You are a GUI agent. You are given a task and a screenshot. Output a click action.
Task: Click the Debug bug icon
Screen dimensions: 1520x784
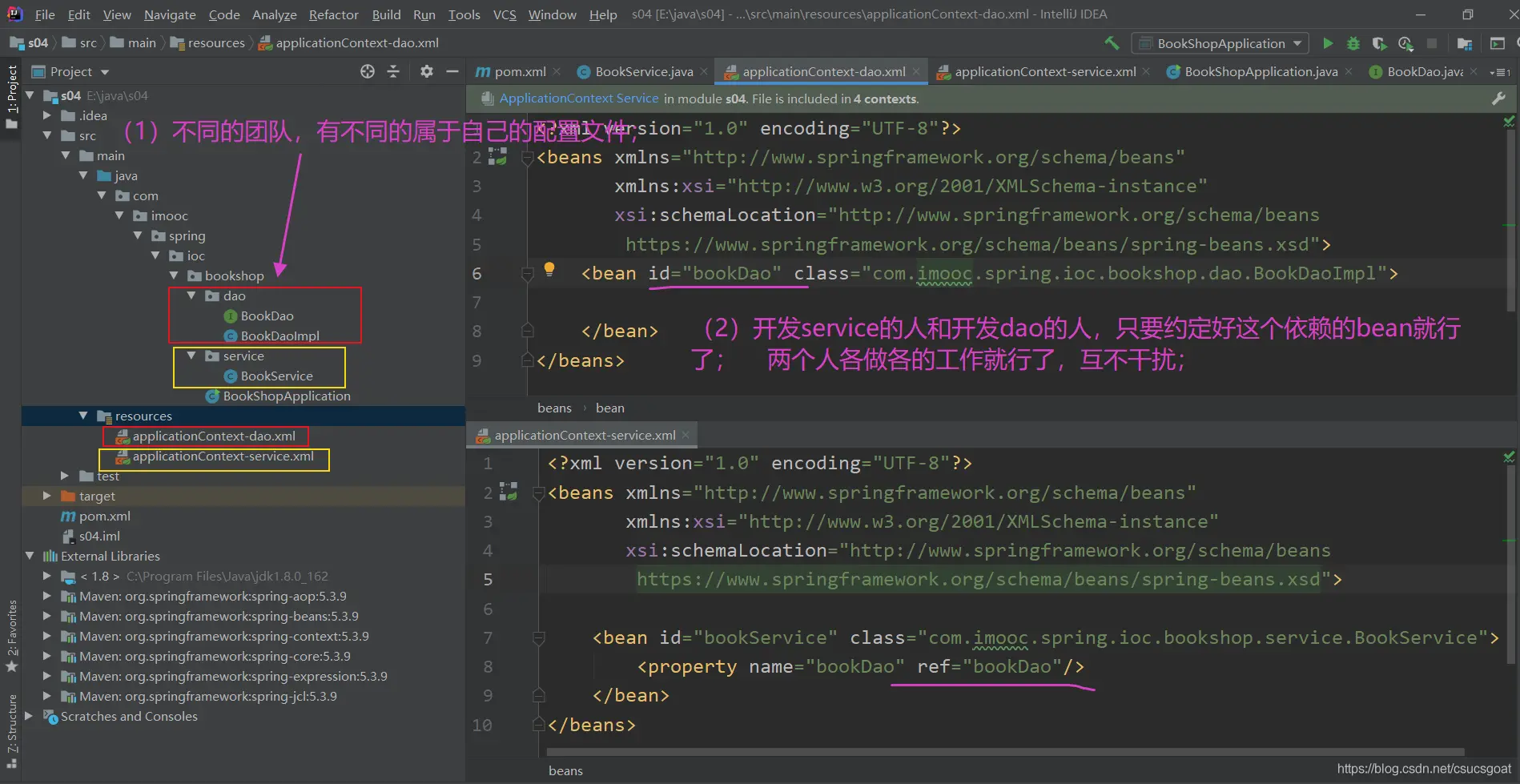click(1353, 43)
